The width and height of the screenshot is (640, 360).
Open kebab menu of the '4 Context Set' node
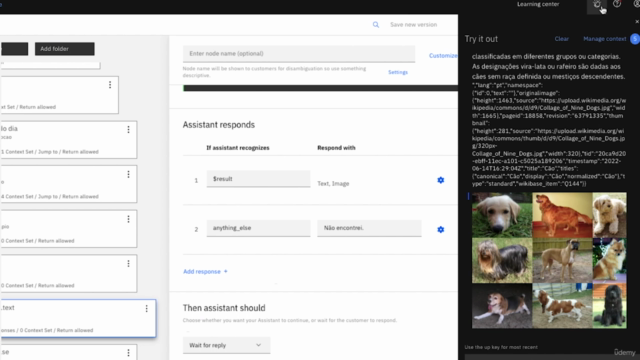coord(128,174)
